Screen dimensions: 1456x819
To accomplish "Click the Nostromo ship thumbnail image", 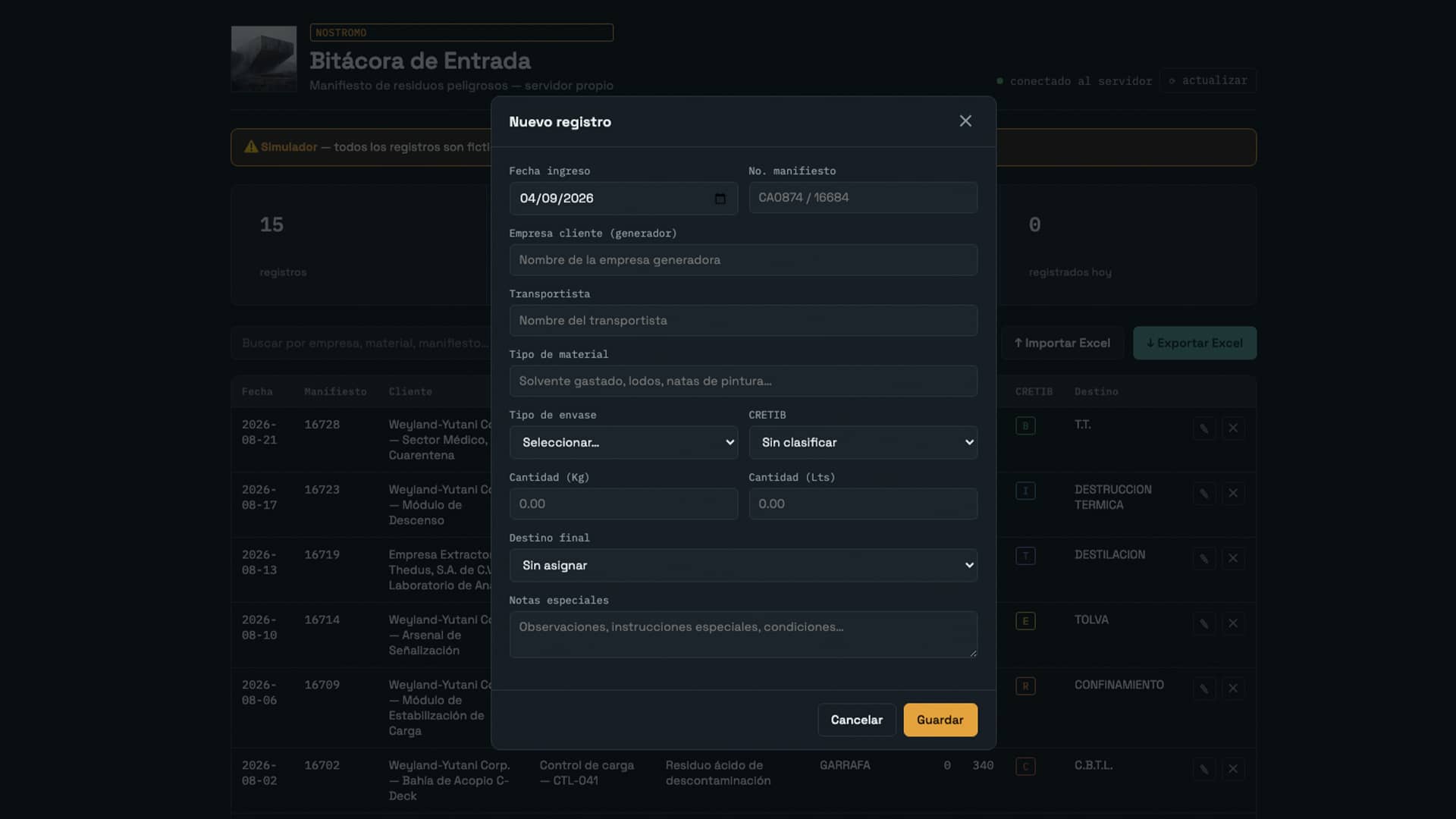I will (264, 59).
